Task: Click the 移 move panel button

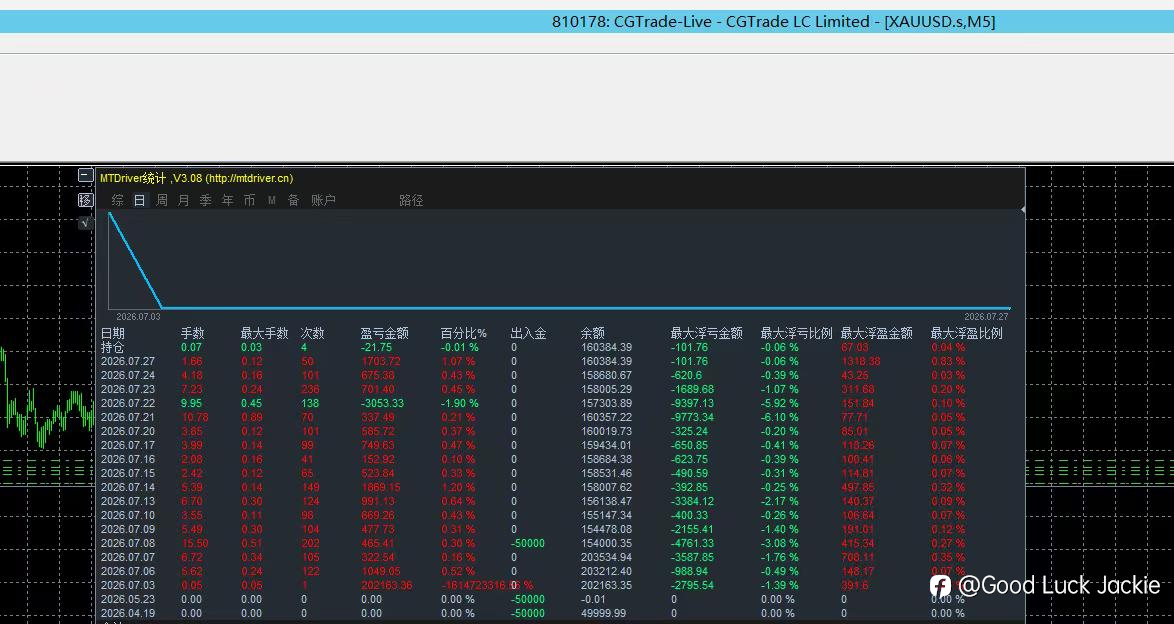Action: point(85,200)
